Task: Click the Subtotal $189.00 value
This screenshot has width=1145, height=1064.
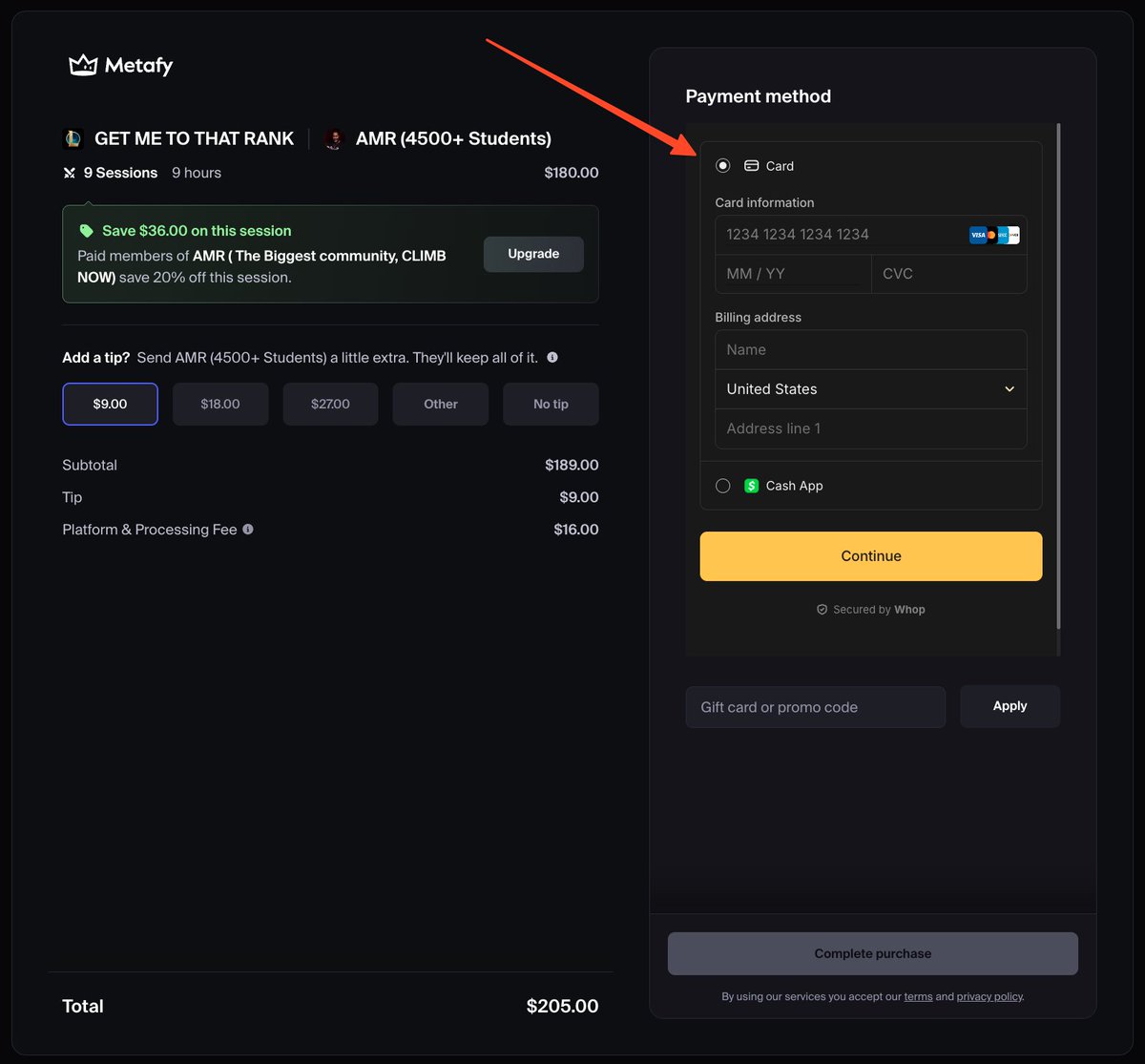Action: point(572,465)
